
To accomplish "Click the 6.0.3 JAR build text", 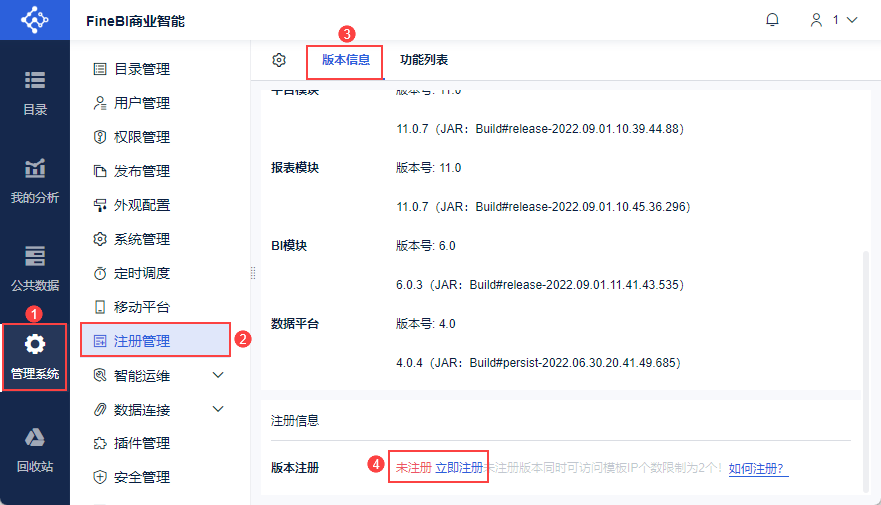I will (540, 285).
